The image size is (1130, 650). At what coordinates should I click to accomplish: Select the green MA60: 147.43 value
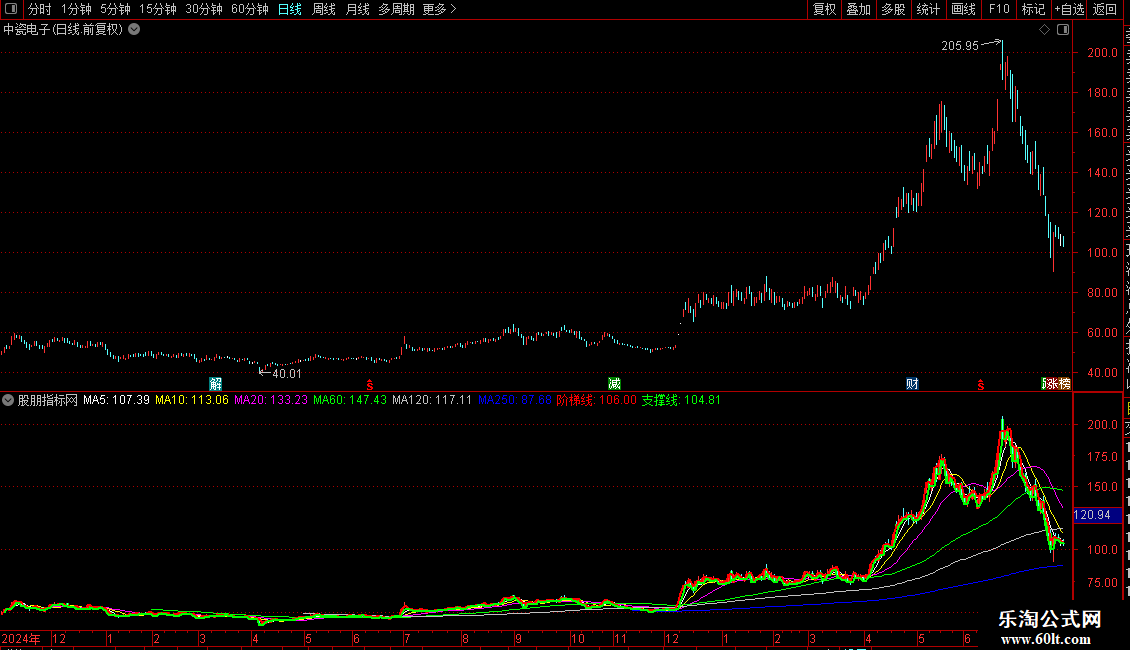click(350, 400)
